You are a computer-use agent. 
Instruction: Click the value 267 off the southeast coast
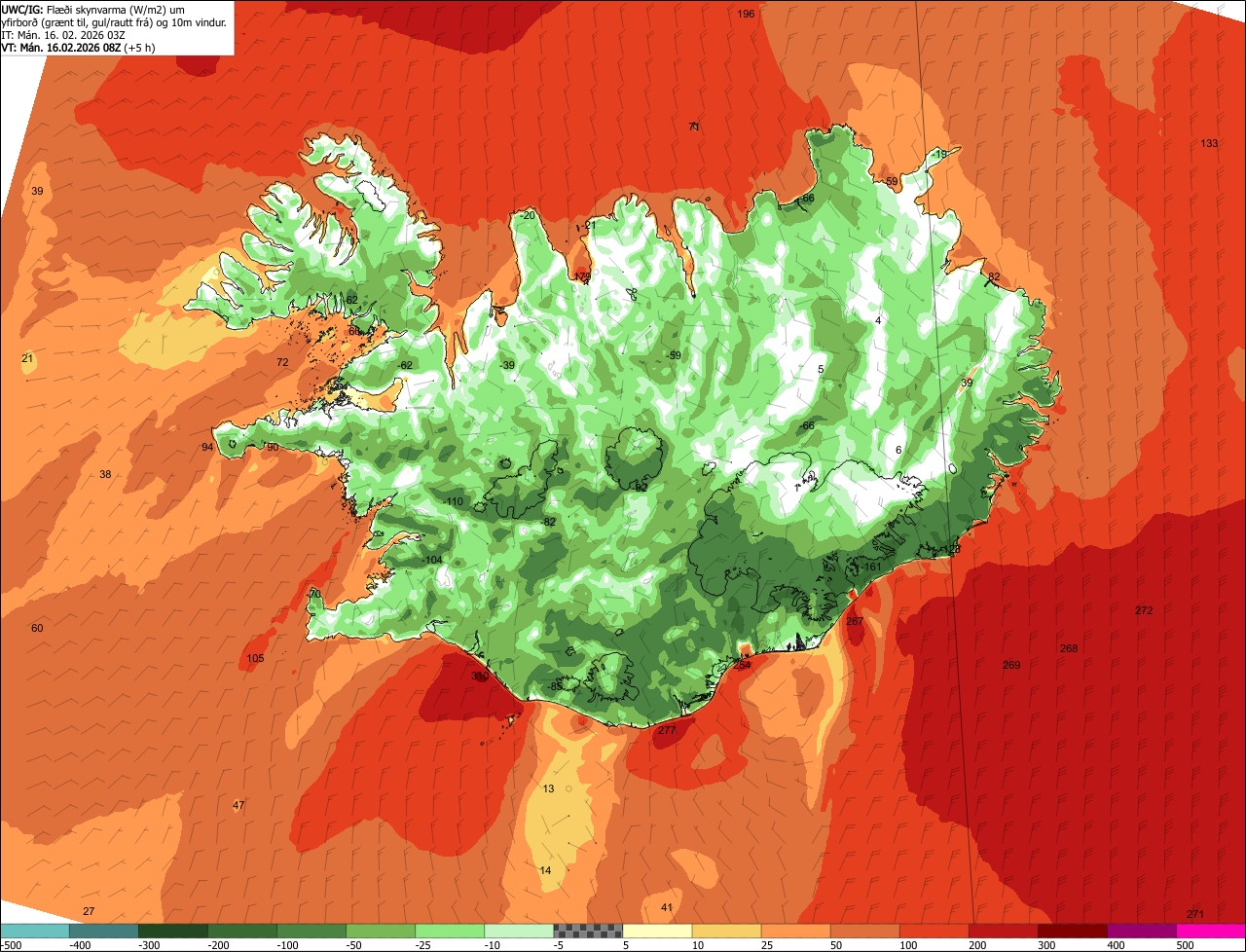[x=855, y=621]
